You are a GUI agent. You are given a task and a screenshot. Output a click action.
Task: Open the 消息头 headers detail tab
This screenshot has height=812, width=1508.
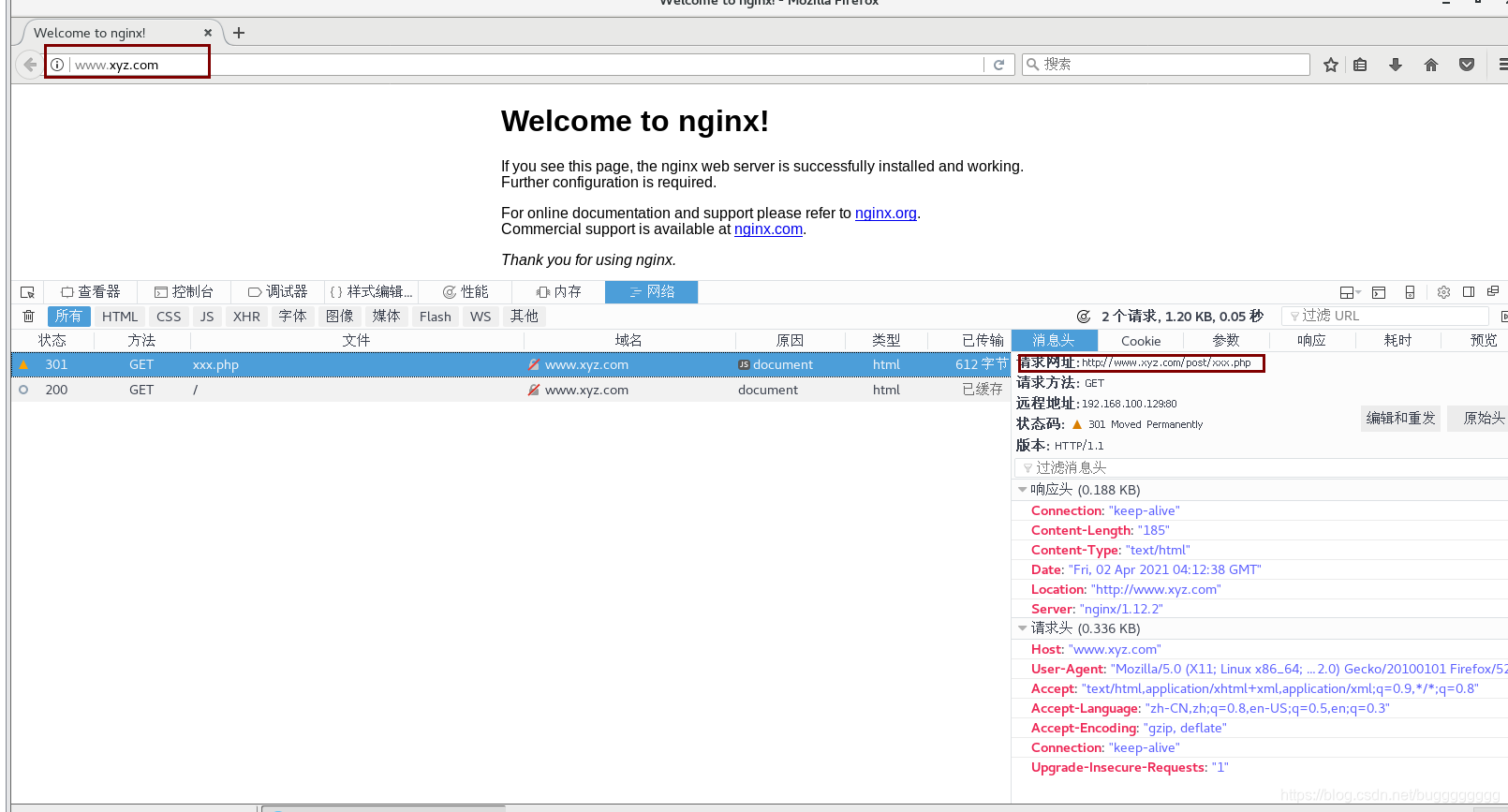point(1054,341)
